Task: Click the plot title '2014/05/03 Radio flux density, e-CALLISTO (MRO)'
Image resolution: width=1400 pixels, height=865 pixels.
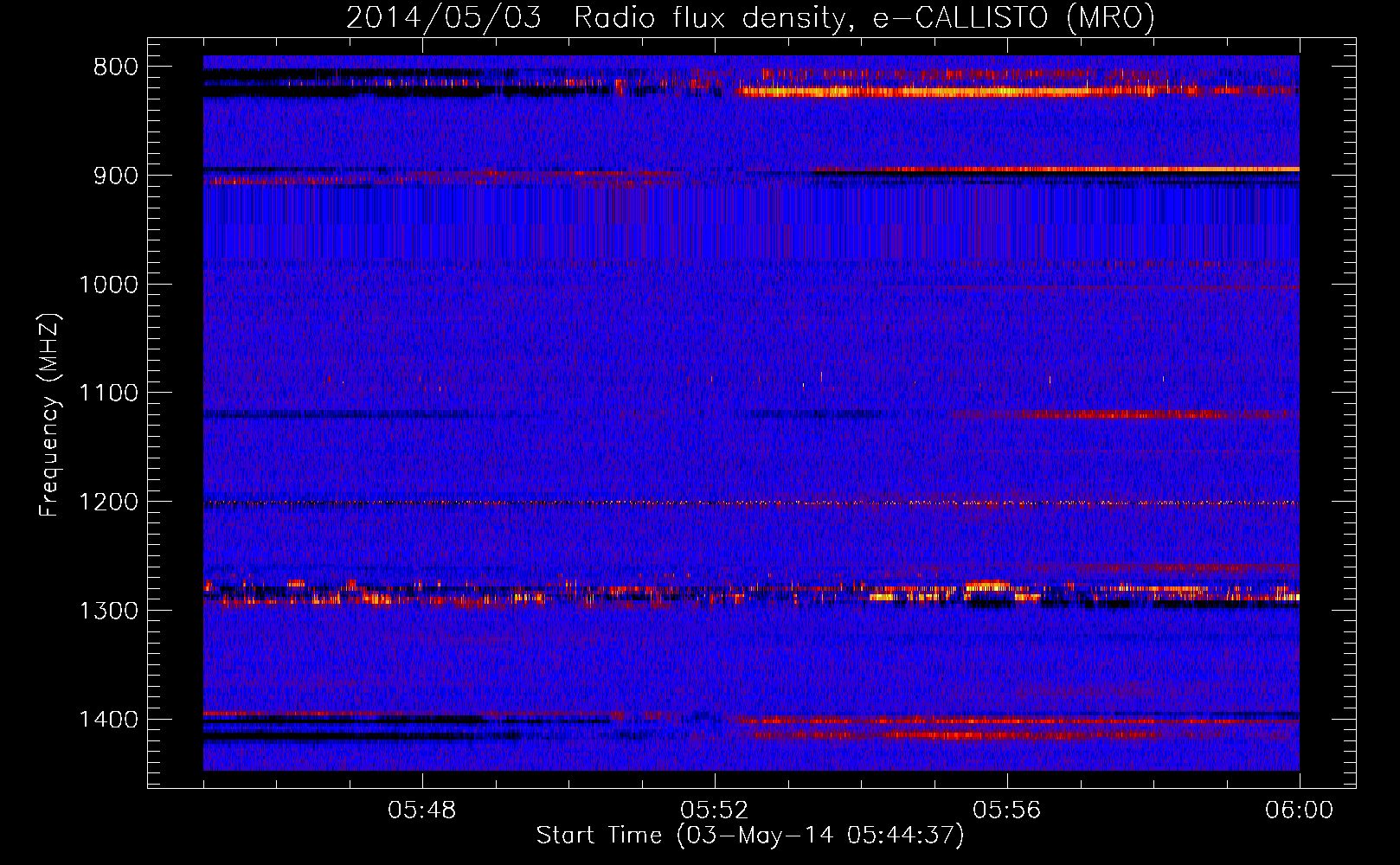Action: tap(750, 17)
